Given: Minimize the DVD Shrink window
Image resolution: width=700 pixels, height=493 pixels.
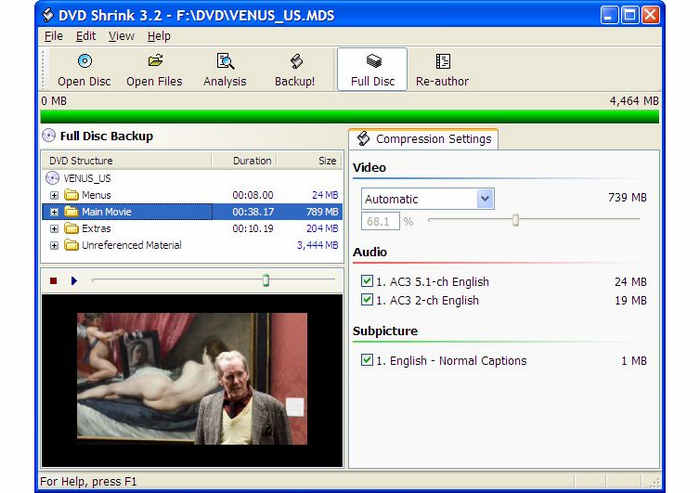Looking at the screenshot, I should point(609,15).
